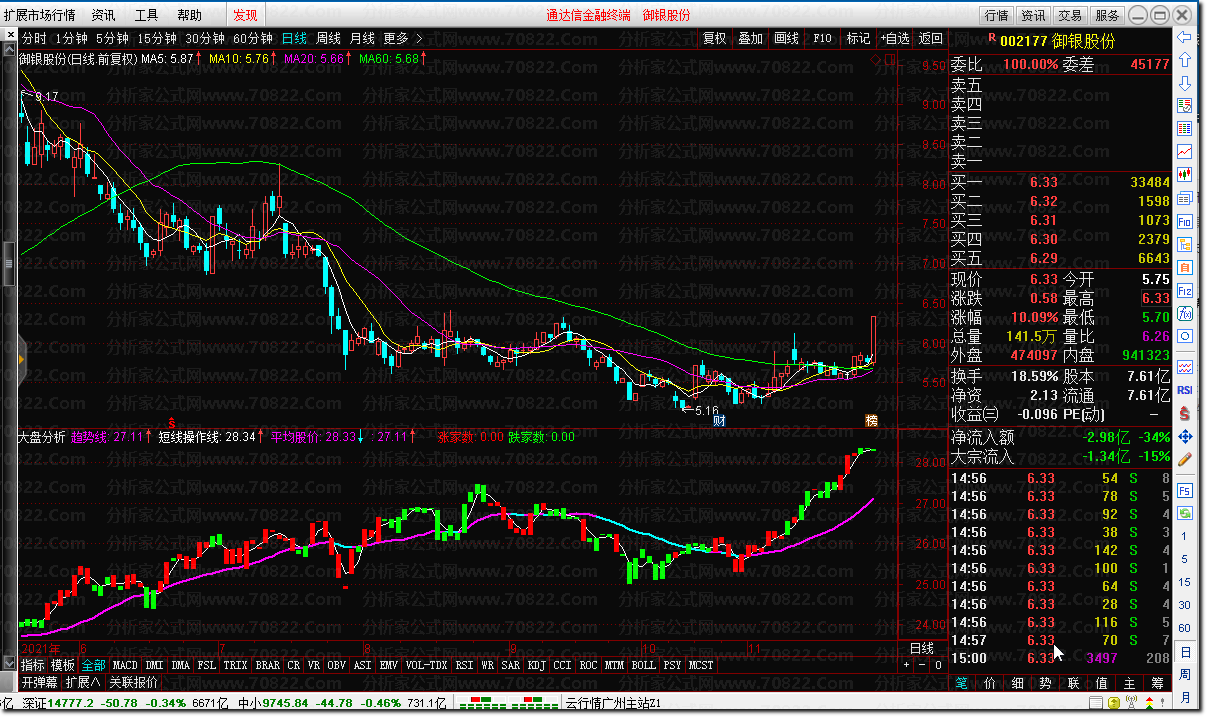Click the plus zoom button beside indicator tabs
This screenshot has height=717, width=1208.
[x=907, y=665]
